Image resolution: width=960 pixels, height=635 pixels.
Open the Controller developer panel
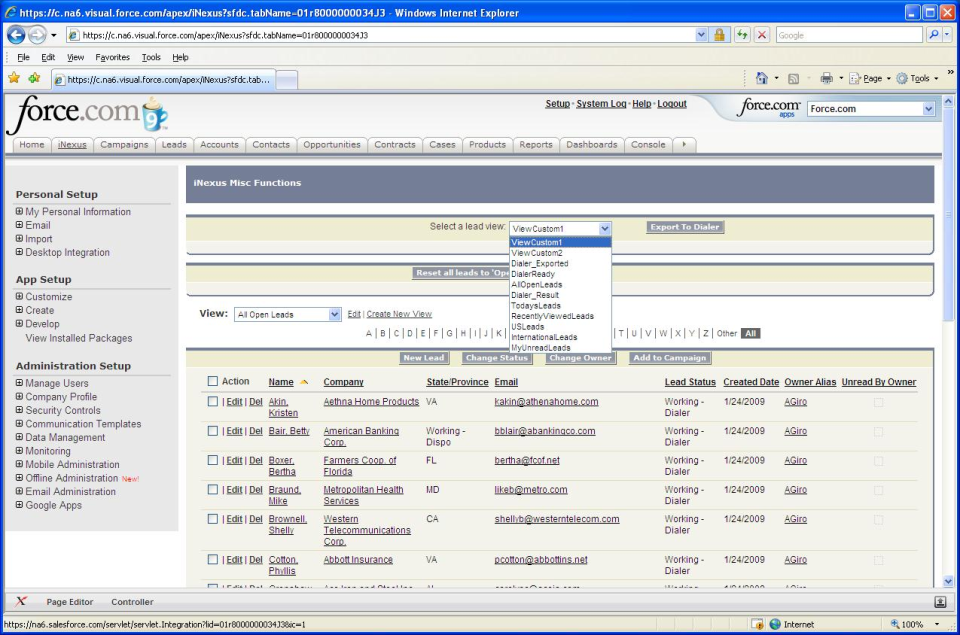click(x=132, y=601)
